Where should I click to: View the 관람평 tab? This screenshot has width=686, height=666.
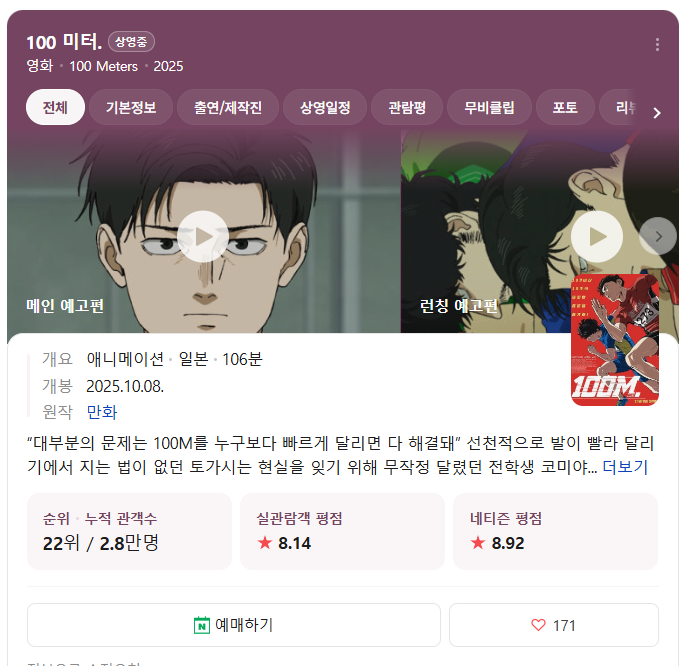[x=407, y=107]
